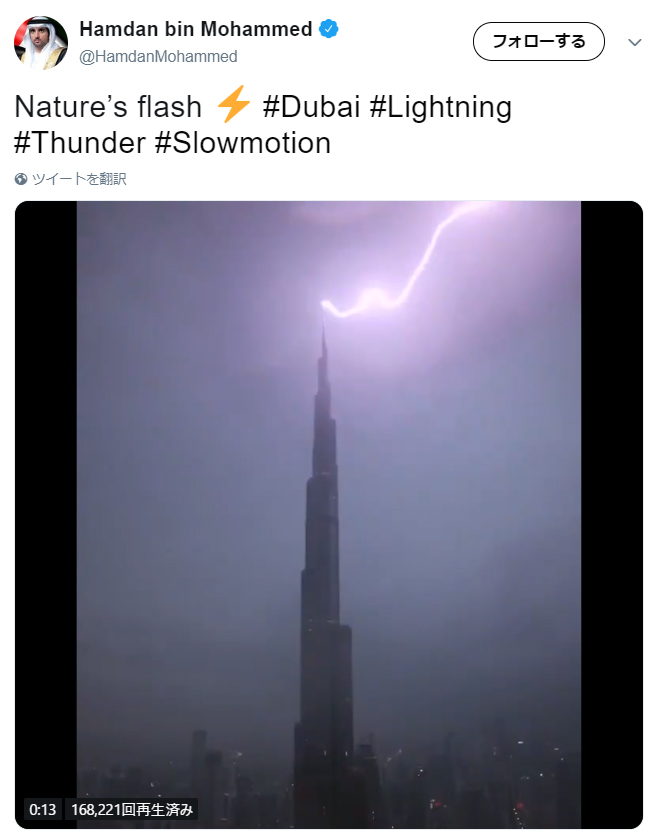
Task: Open Hamdan bin Mohammed's profile avatar
Action: coord(41,42)
